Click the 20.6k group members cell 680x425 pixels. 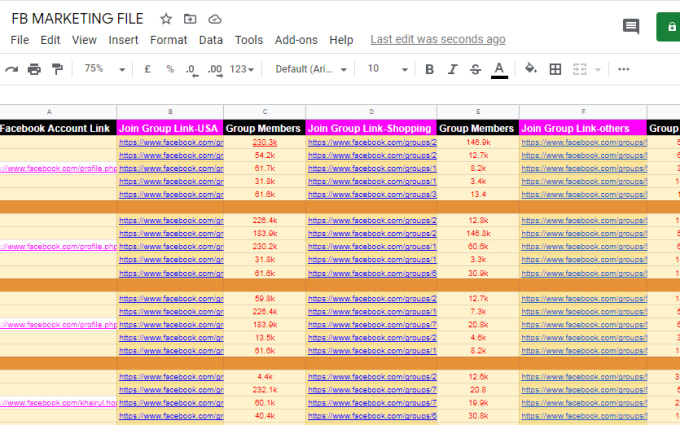point(478,324)
